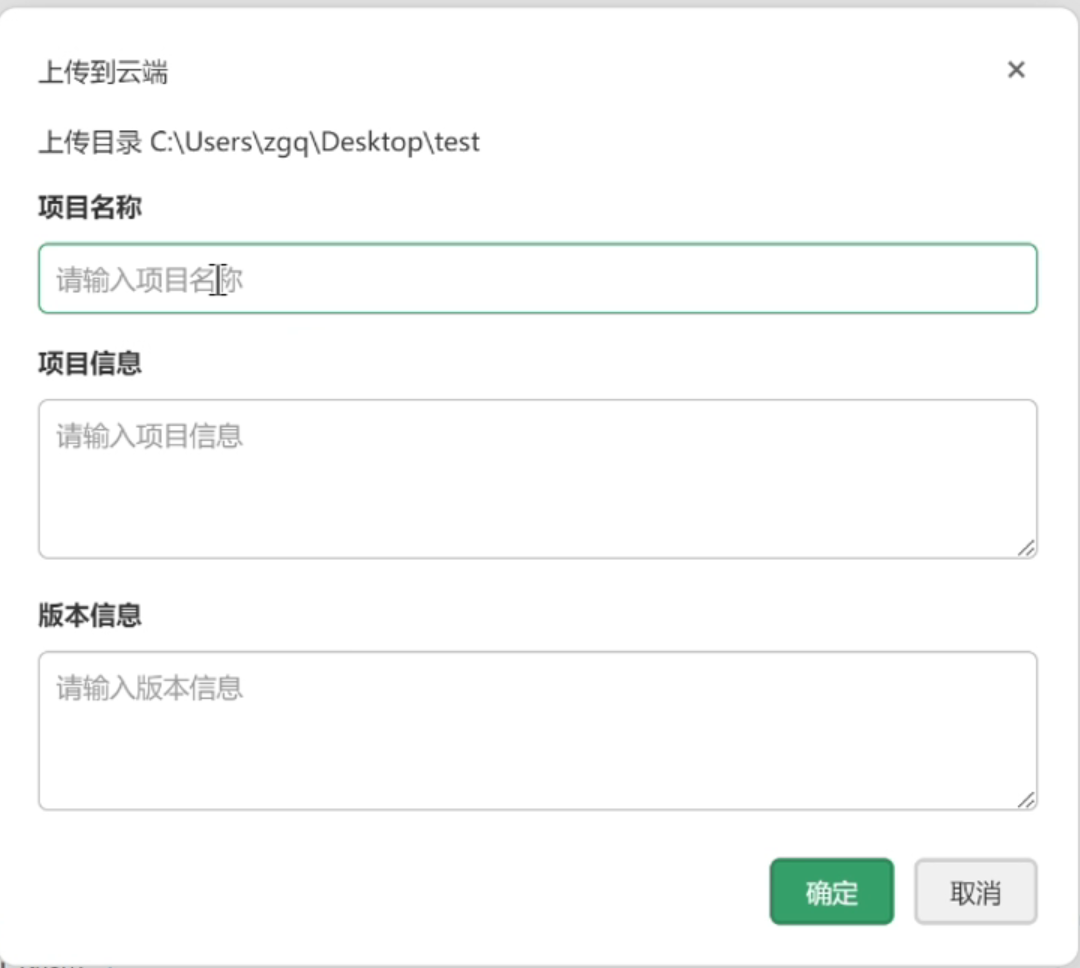Cancel the upload with 取消 button

[x=975, y=892]
